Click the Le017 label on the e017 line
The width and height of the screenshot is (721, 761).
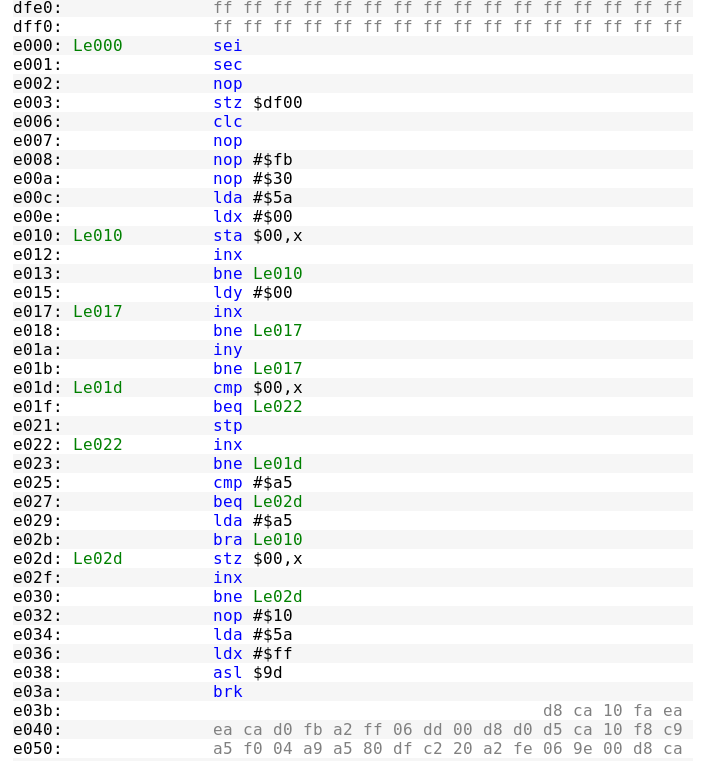(x=97, y=311)
